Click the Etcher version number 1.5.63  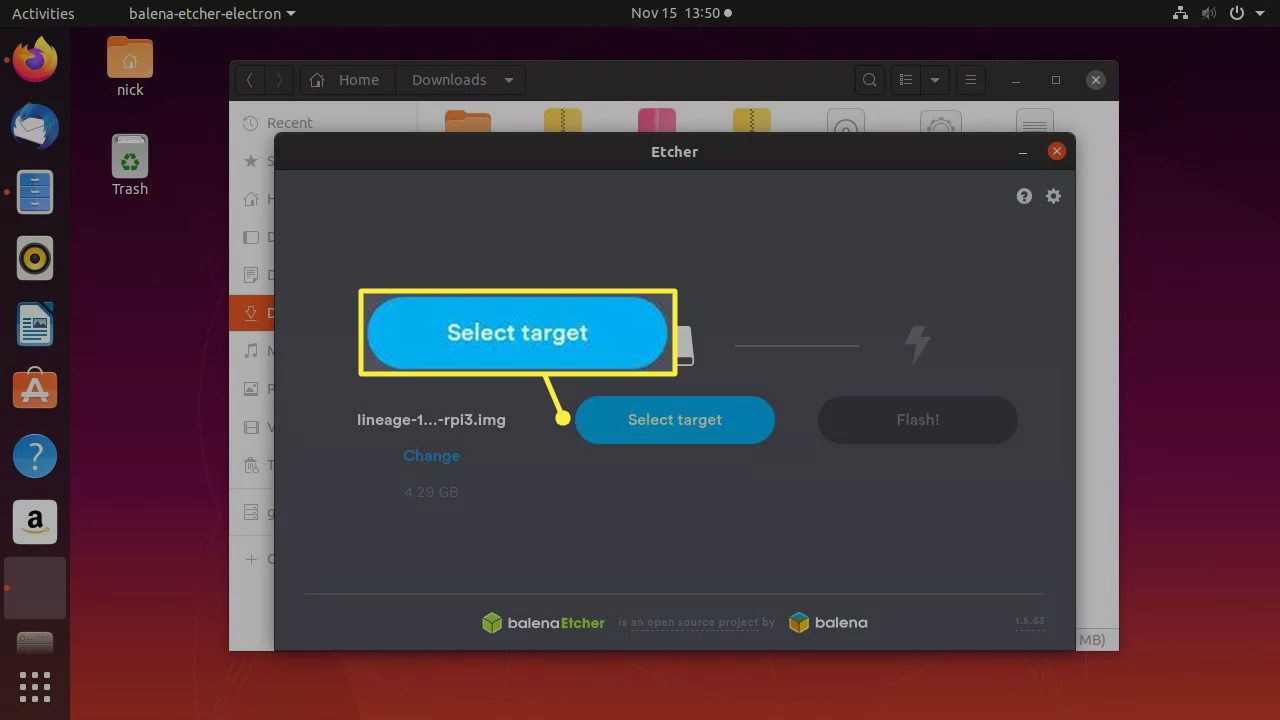[x=1029, y=621]
